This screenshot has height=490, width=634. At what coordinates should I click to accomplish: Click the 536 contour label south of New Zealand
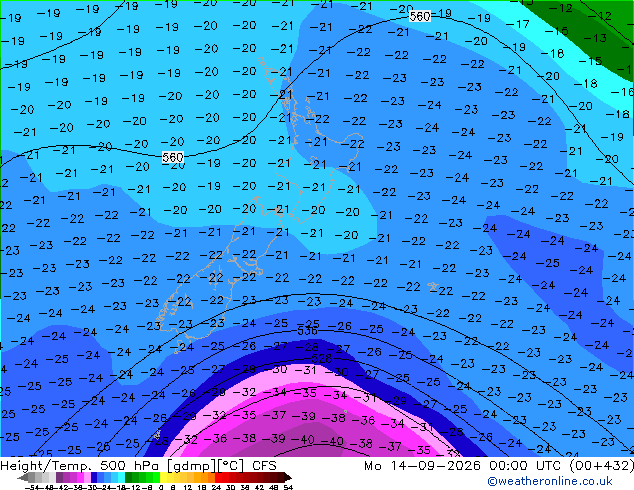[307, 331]
